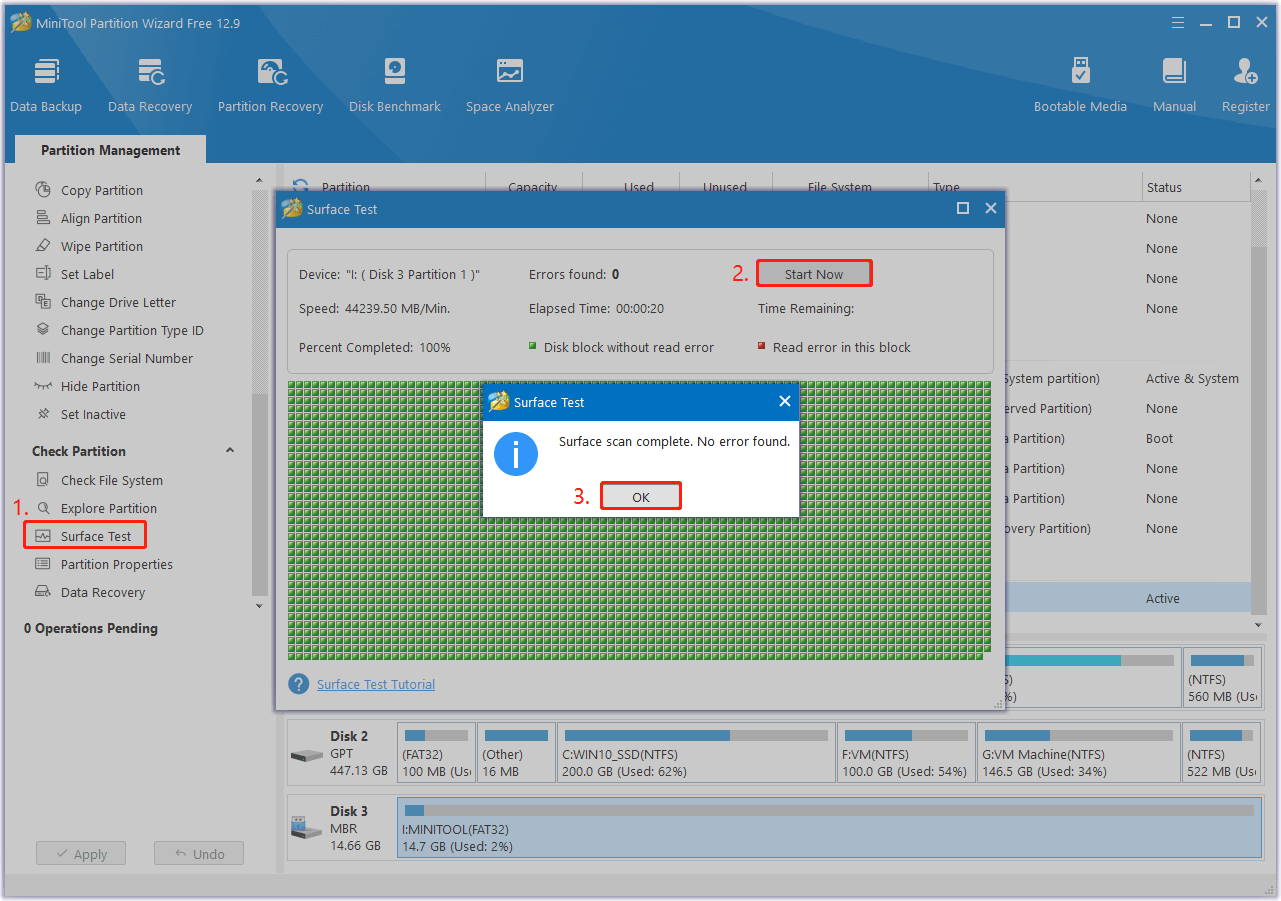
Task: Click up arrow of sidebar scrollbar
Action: point(260,181)
